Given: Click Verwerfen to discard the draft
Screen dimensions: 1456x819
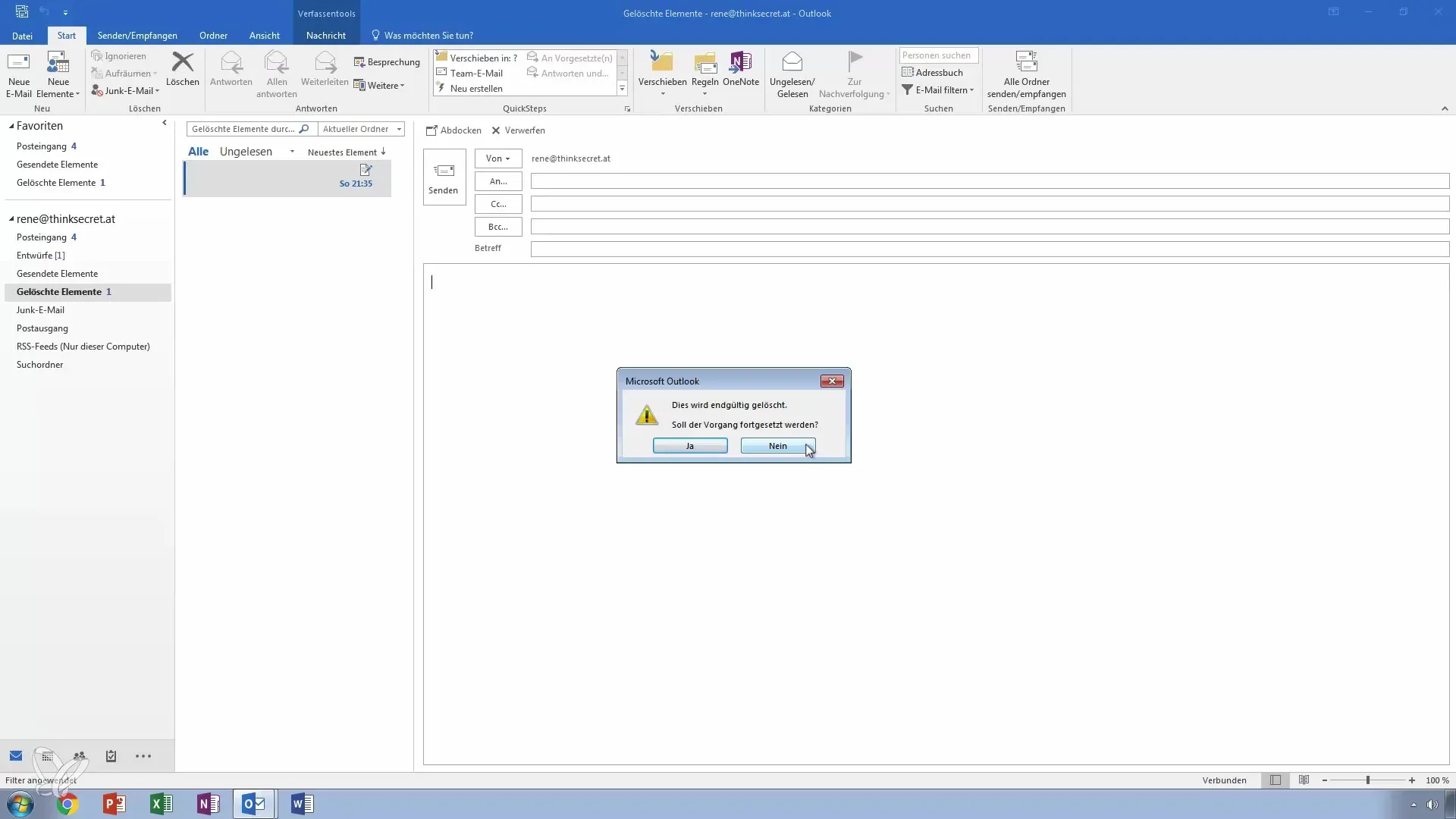Looking at the screenshot, I should pos(518,130).
